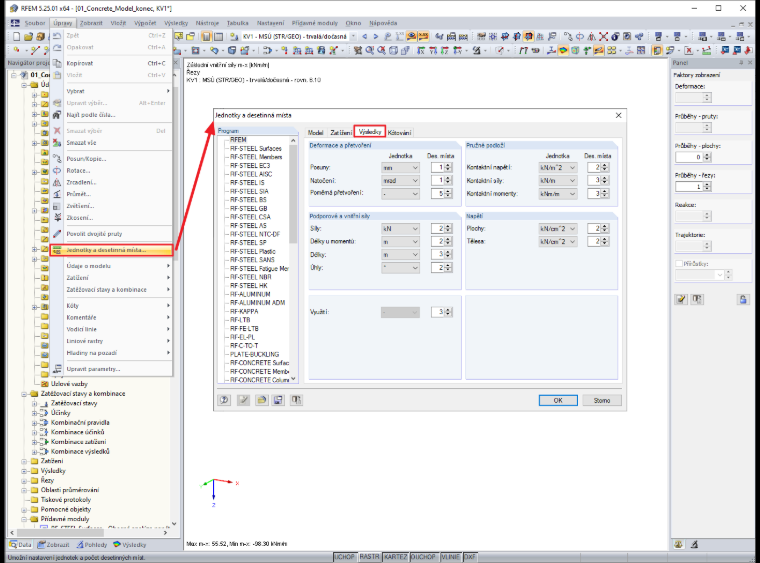Go to previous load case arrow
The width and height of the screenshot is (760, 563).
(364, 36)
